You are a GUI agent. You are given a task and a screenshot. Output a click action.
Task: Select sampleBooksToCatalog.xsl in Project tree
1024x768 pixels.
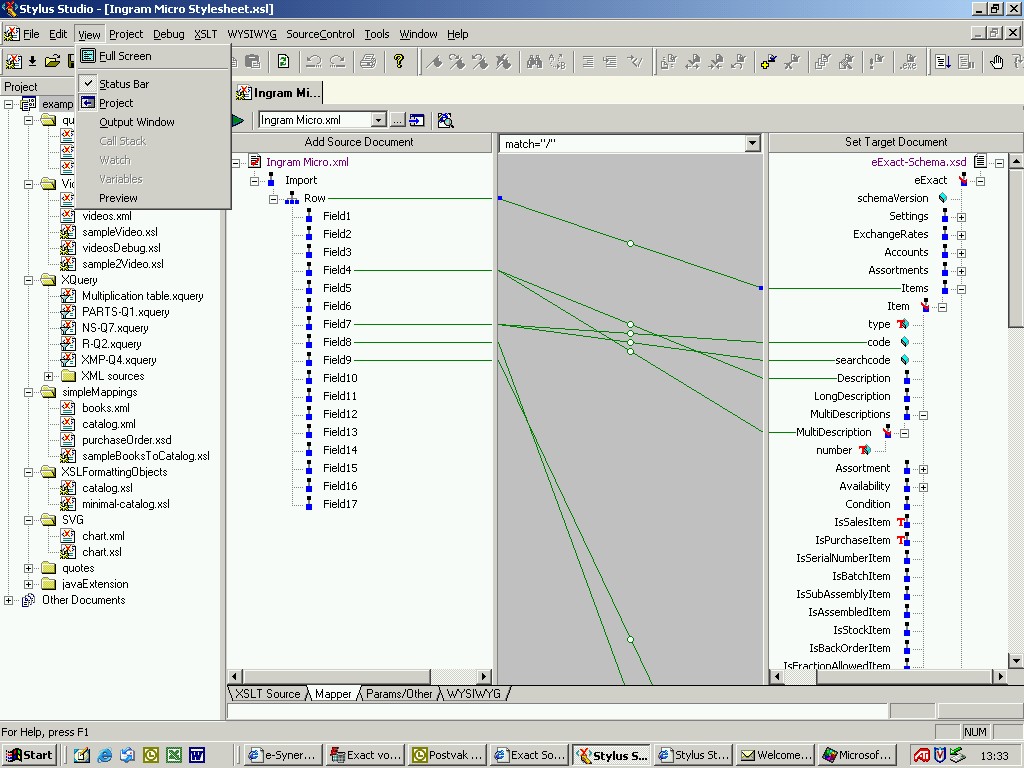click(x=146, y=456)
